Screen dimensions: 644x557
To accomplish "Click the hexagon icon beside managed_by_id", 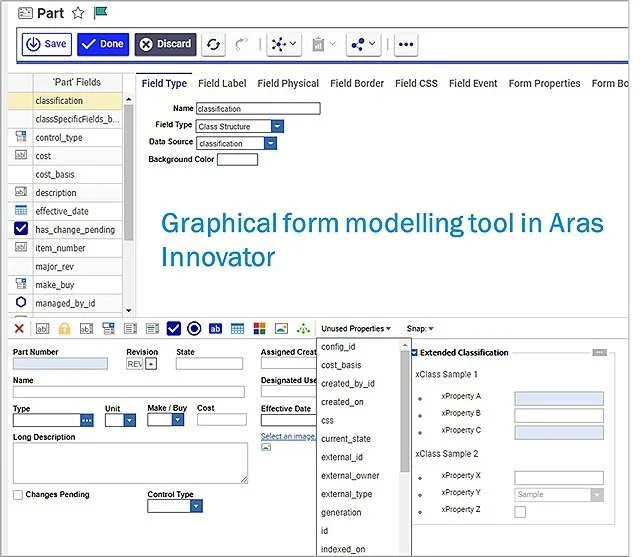I will pos(21,302).
